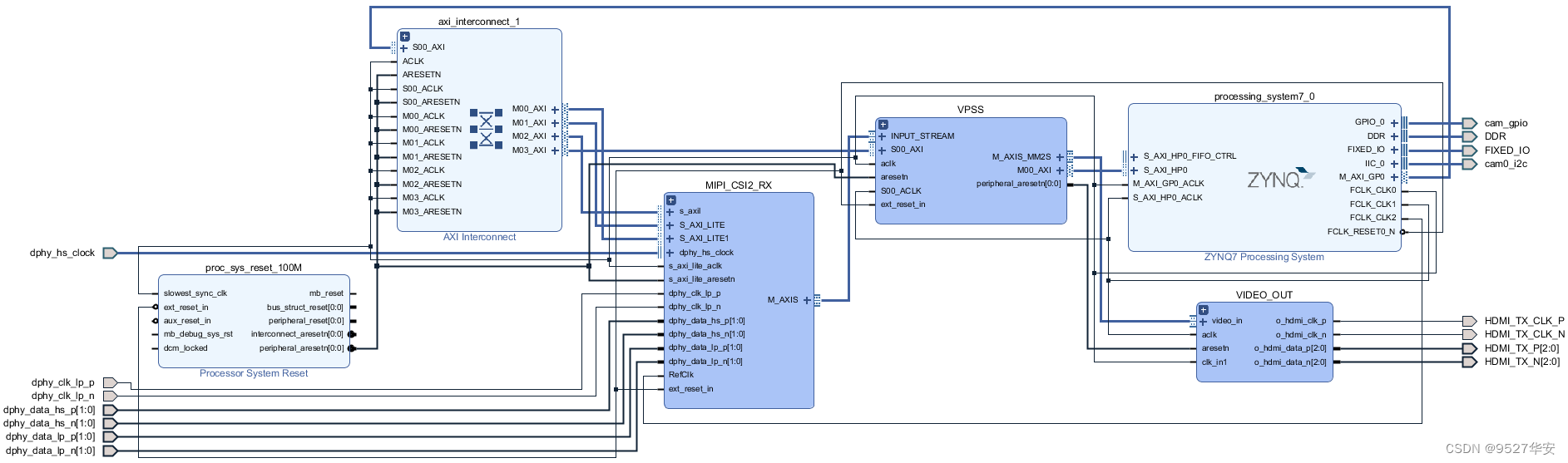
Task: Select the DDR external port symbol
Action: click(1470, 136)
